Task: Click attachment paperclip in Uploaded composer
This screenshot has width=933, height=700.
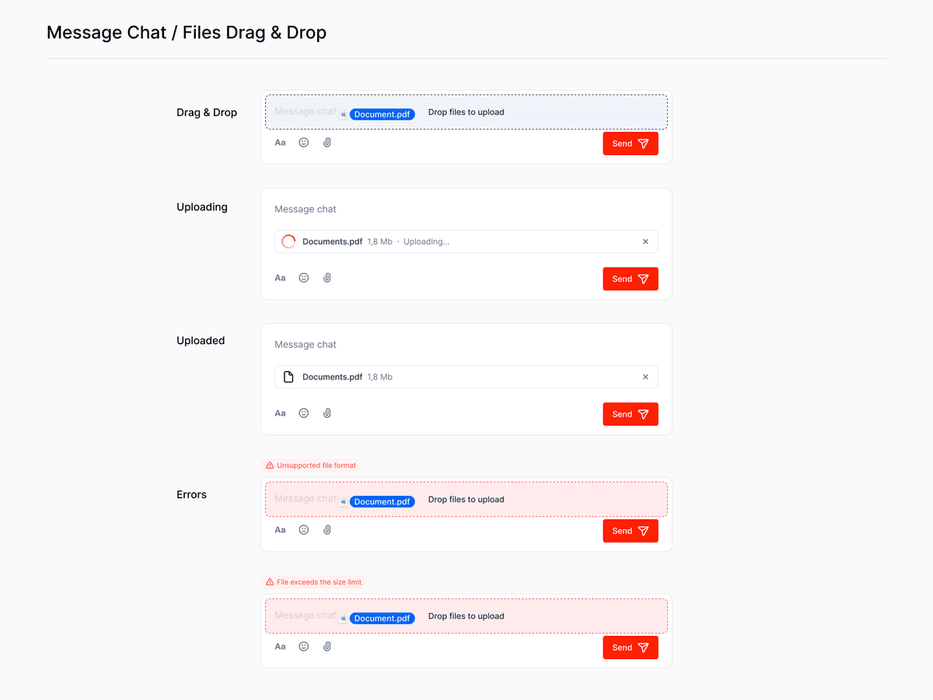Action: click(x=327, y=413)
